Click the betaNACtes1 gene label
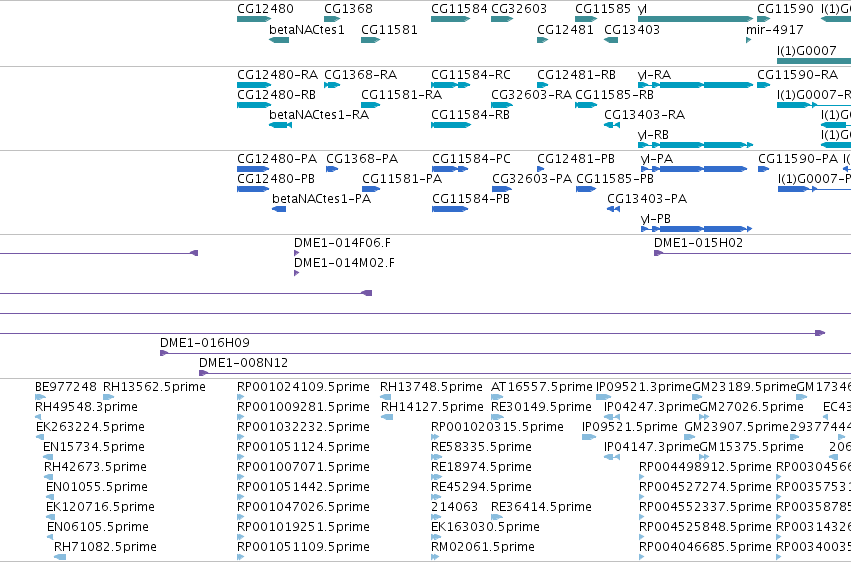Screen dimensions: 851x562 point(307,29)
